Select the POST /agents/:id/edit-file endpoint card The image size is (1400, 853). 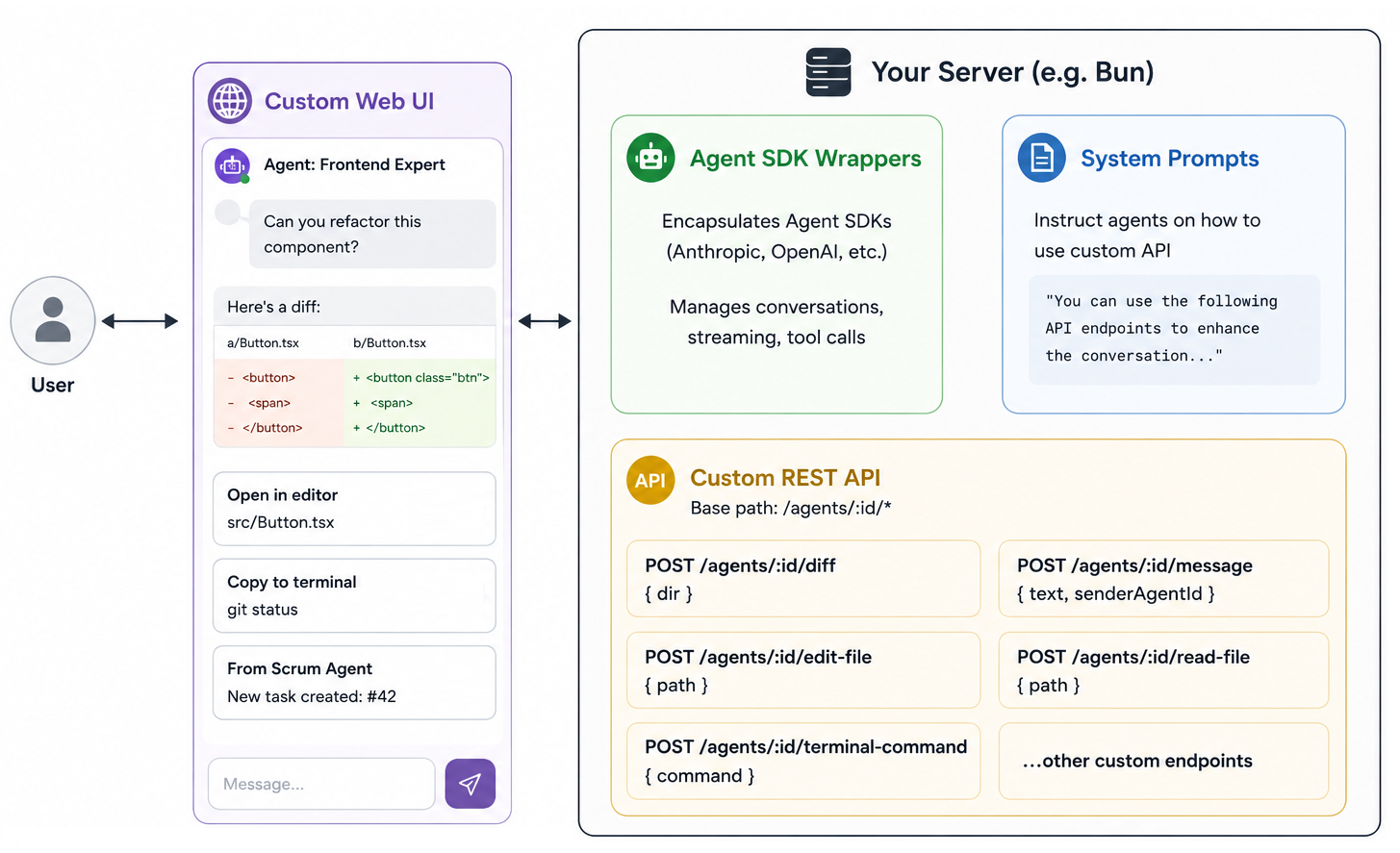[x=803, y=670]
